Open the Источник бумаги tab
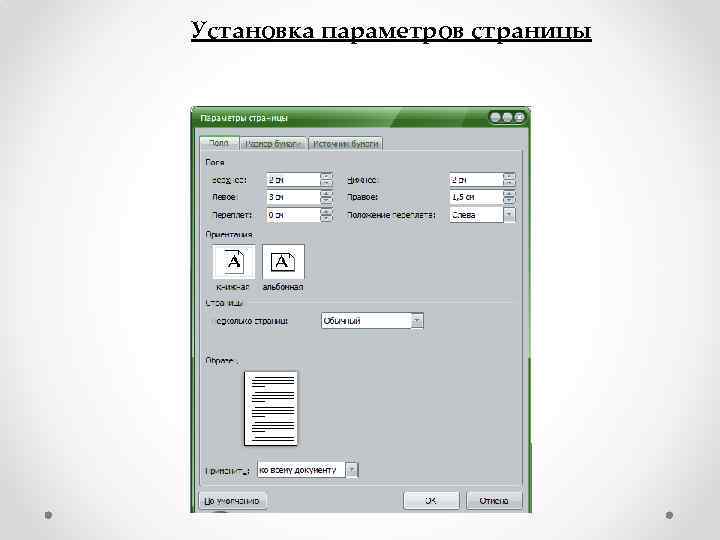Screen dimensions: 720x540 (x=345, y=144)
